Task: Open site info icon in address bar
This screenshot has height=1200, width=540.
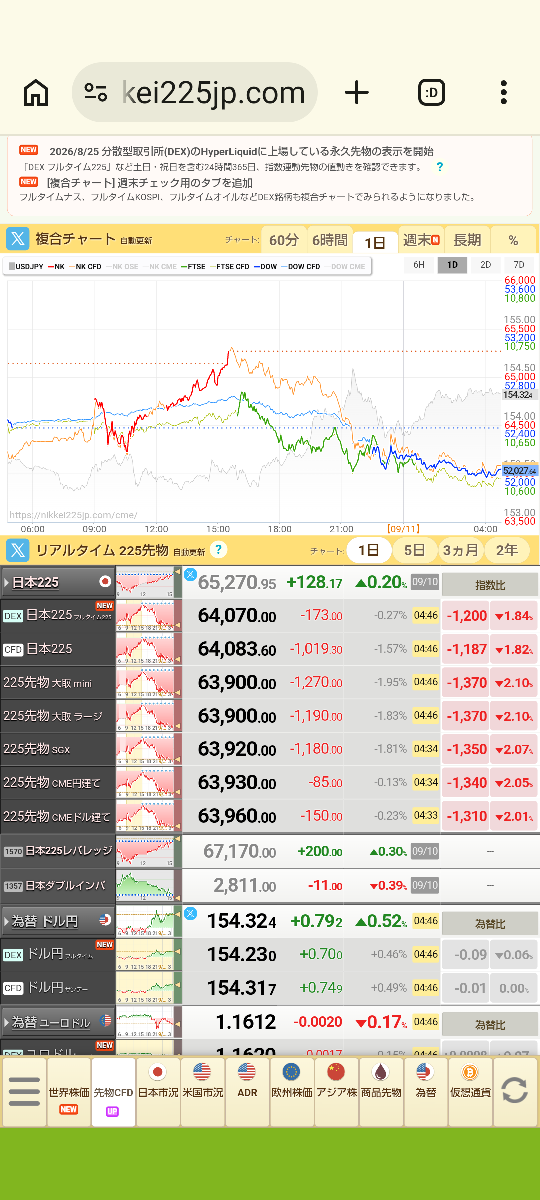Action: 96,93
